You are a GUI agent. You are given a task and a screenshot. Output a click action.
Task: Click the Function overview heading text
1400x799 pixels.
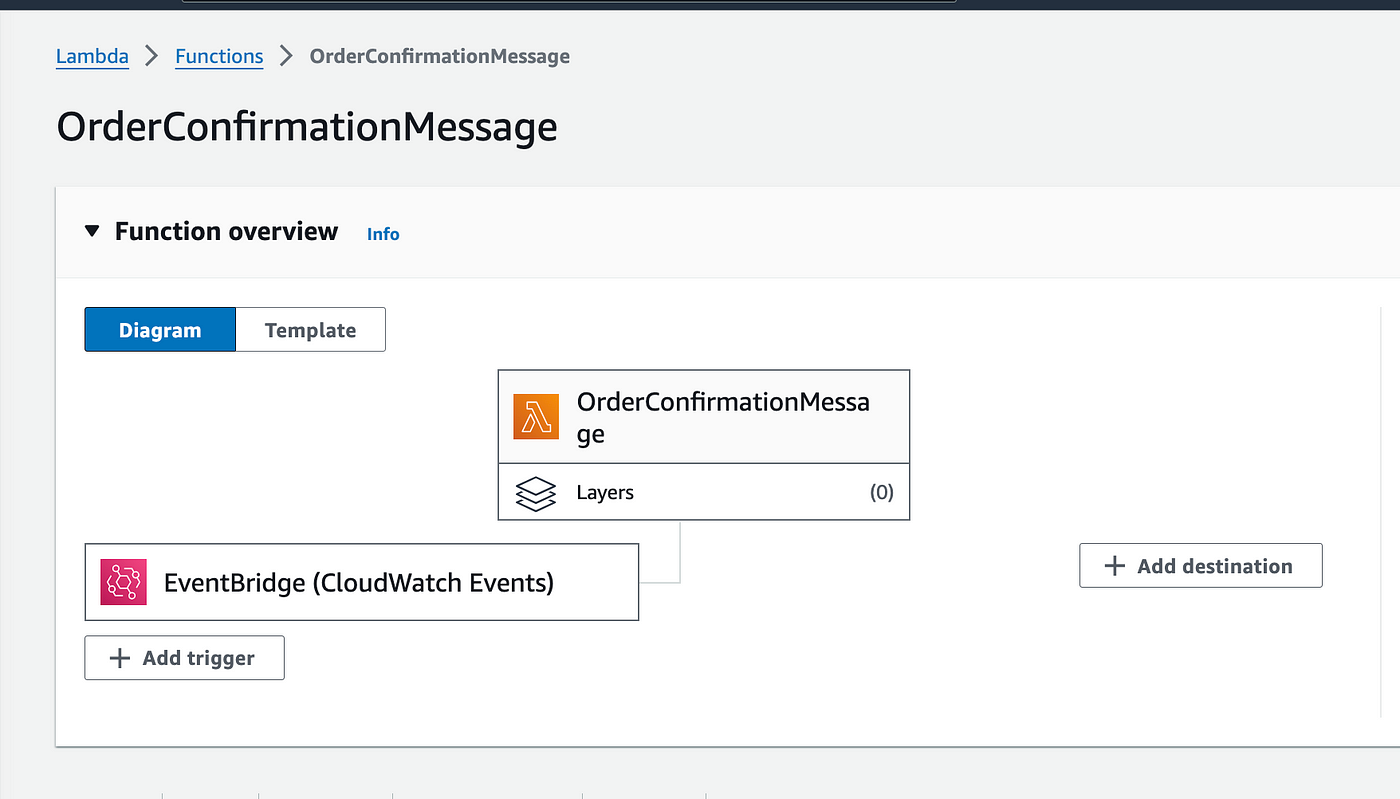[227, 231]
